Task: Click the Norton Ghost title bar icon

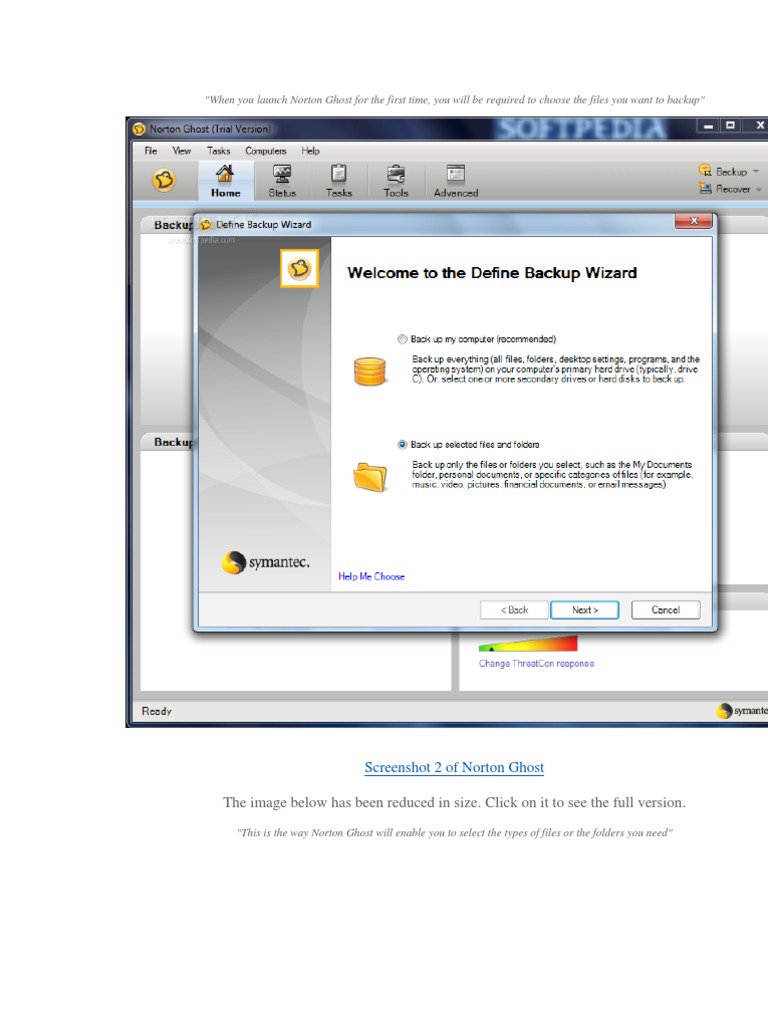Action: pyautogui.click(x=139, y=129)
